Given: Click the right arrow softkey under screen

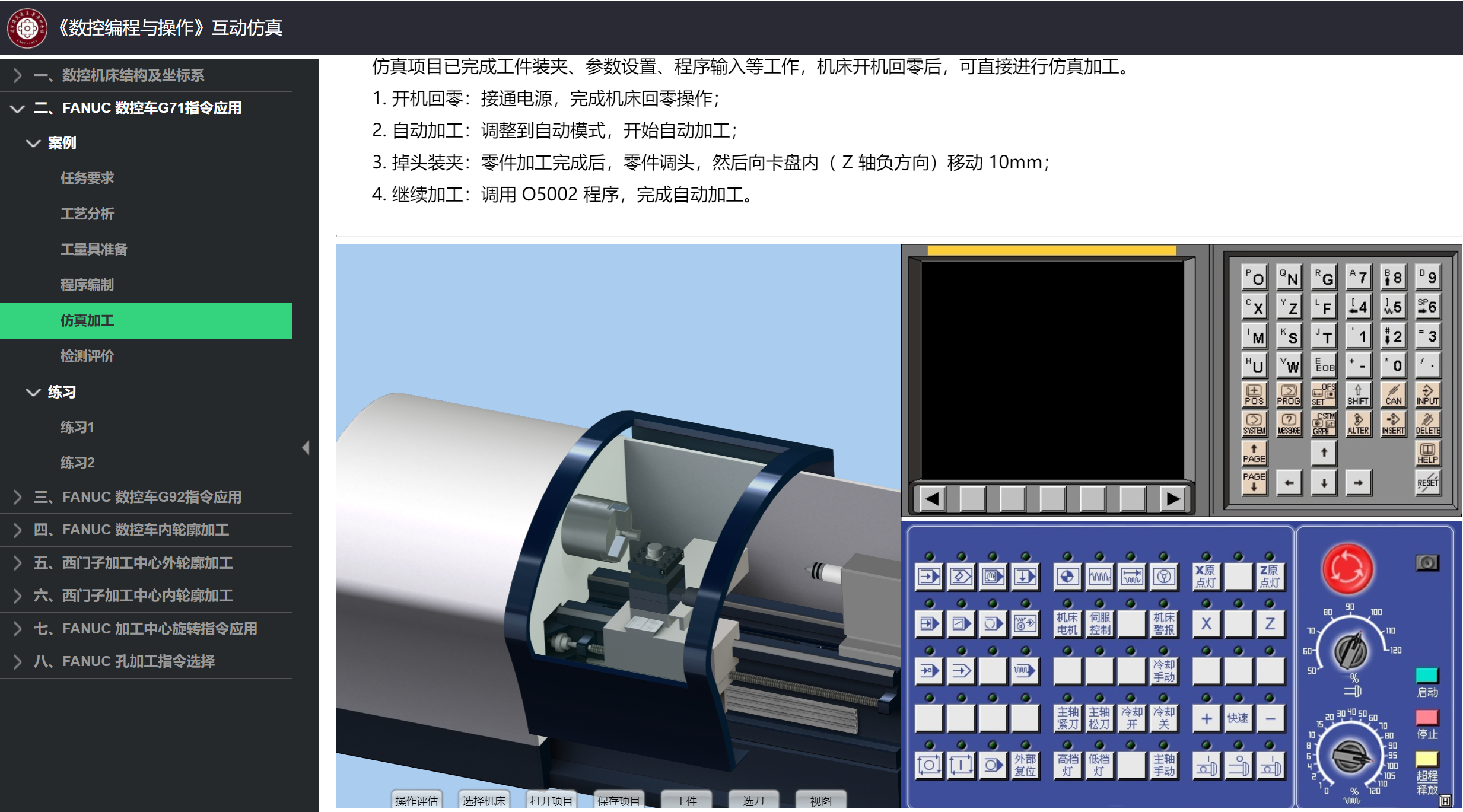Looking at the screenshot, I should [x=1173, y=499].
